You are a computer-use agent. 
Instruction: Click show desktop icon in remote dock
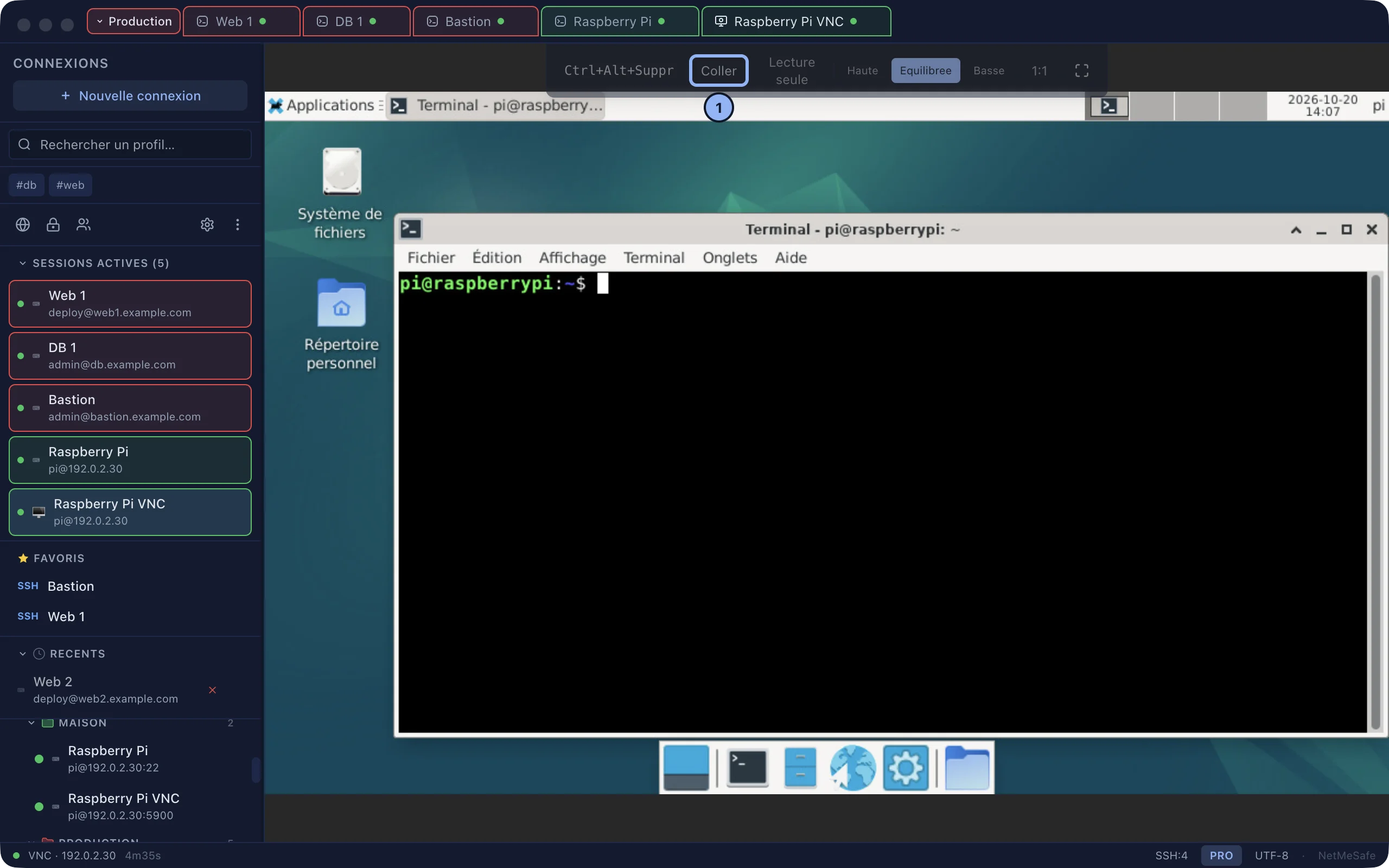[686, 768]
